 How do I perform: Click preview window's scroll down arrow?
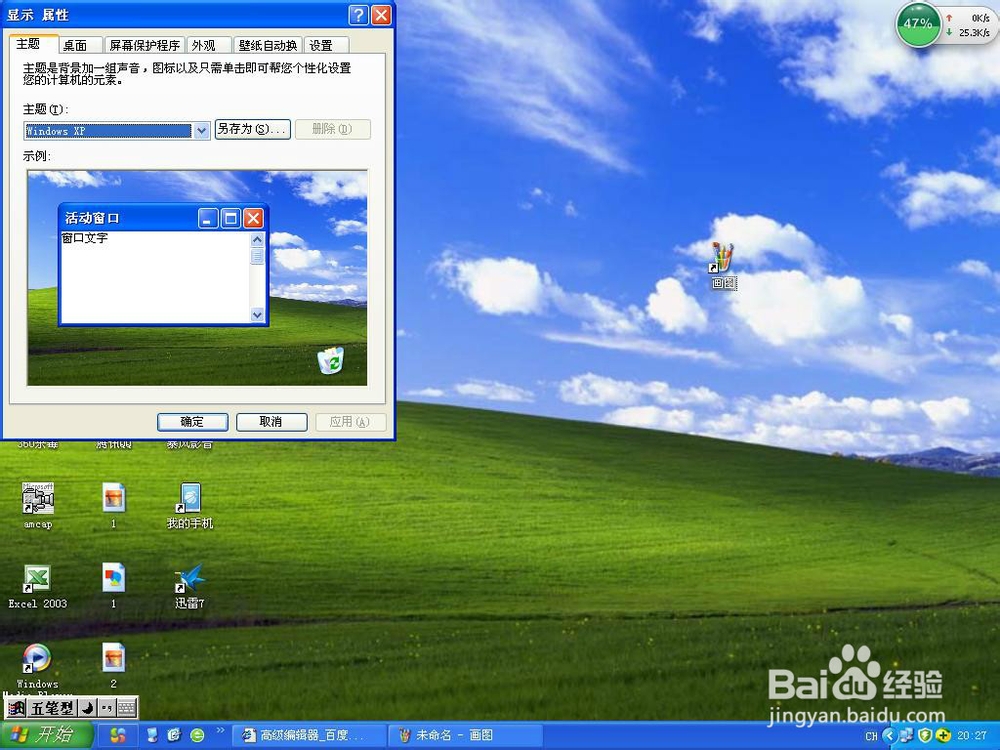(x=257, y=314)
